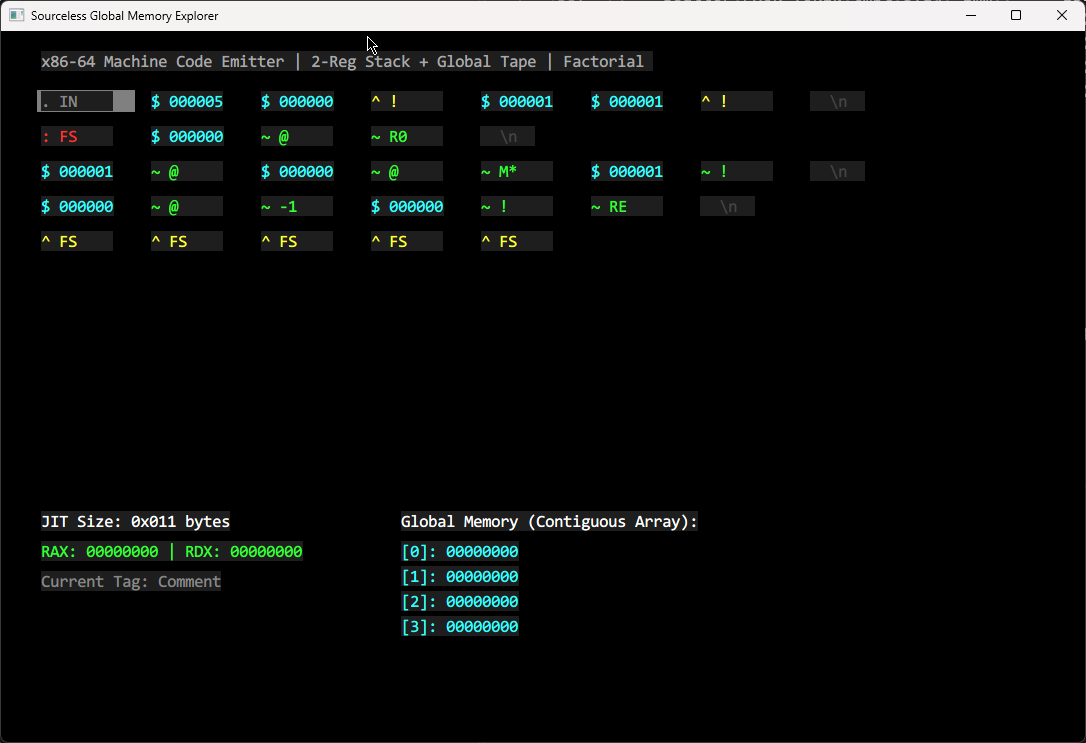
Task: Select the '~ RE' return token
Action: tap(626, 206)
